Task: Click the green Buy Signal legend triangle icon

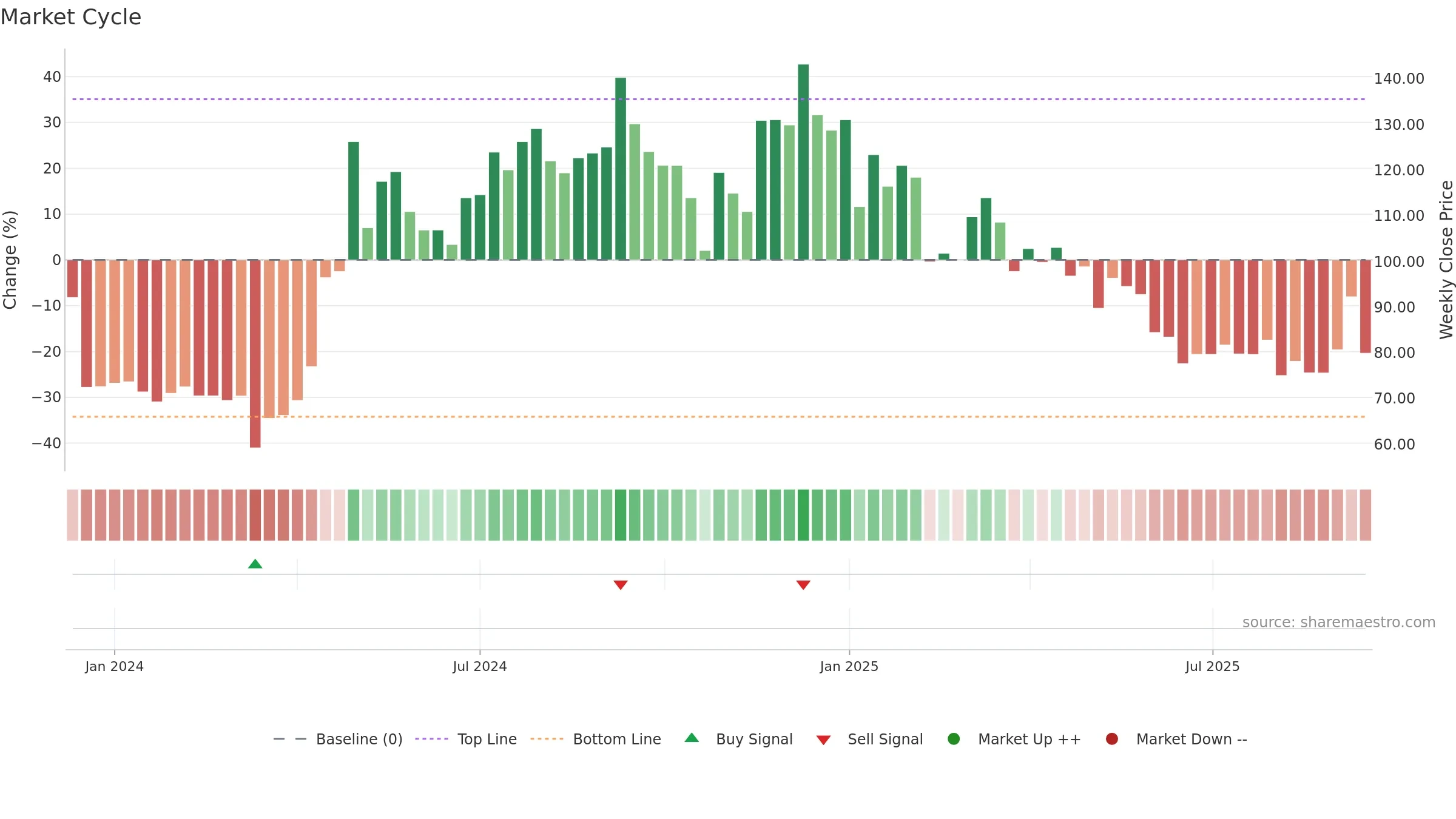Action: coord(692,738)
